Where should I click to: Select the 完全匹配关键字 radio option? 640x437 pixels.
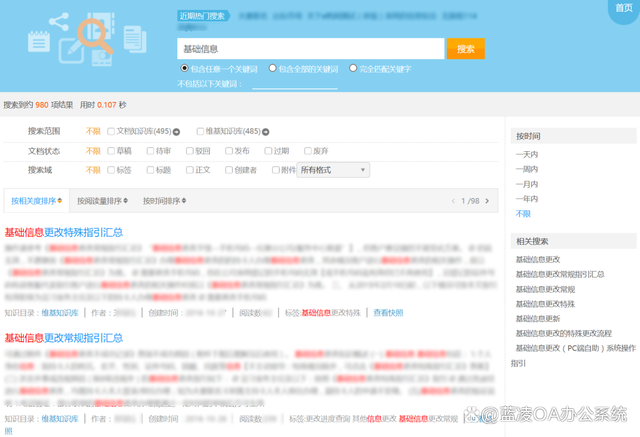pos(353,68)
